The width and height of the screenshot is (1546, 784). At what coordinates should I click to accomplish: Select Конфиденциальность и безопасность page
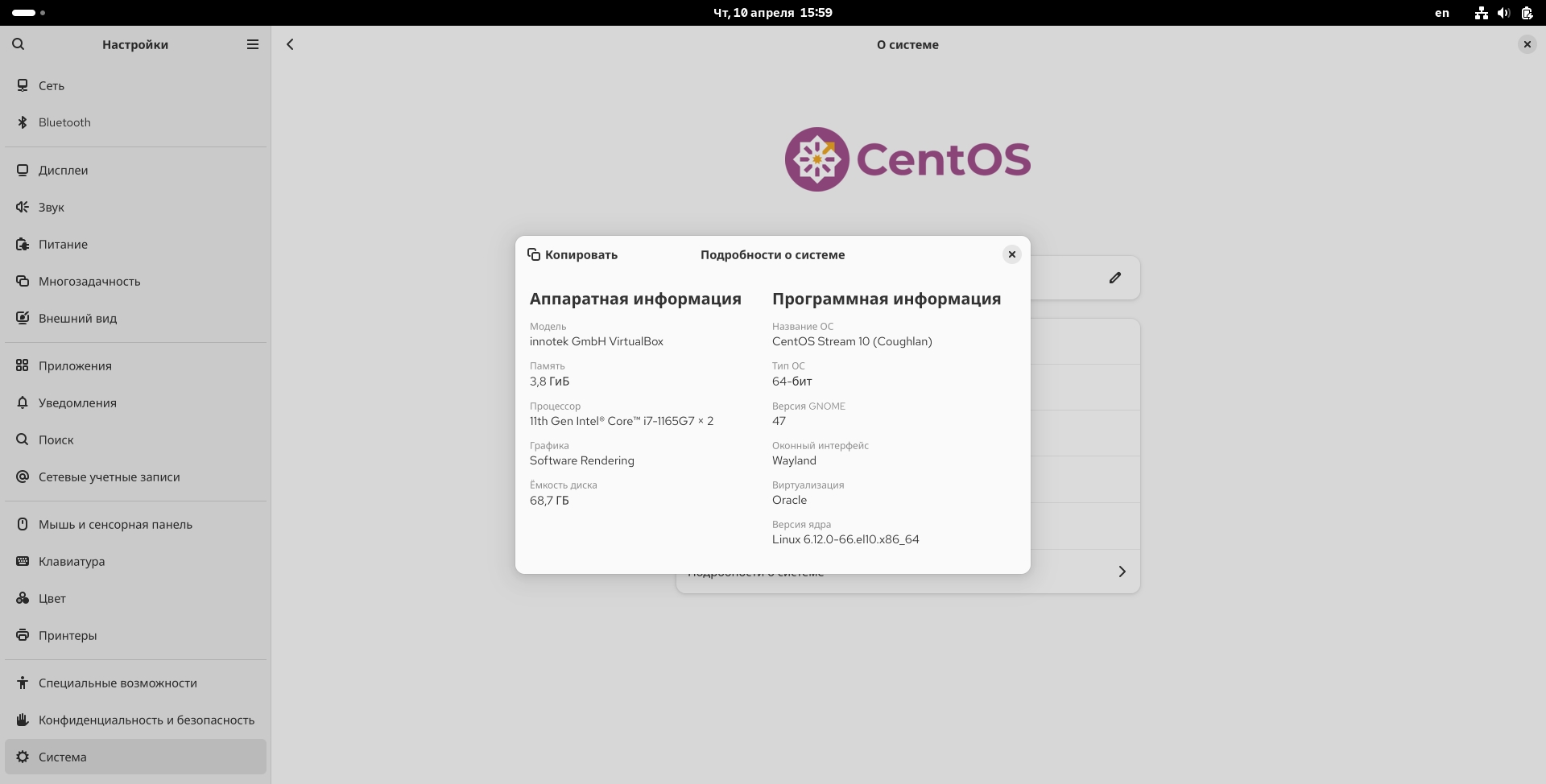(135, 720)
